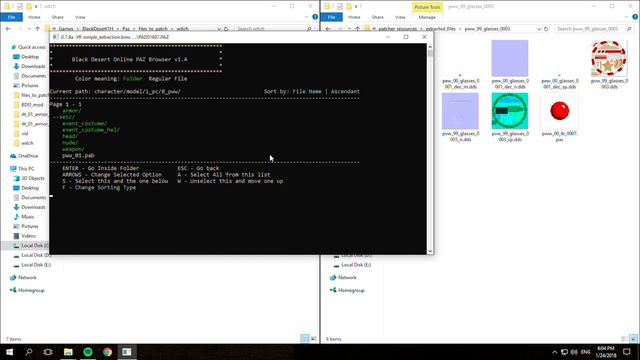The image size is (640, 360).
Task: Open ENG language indicator in tray
Action: click(x=586, y=352)
